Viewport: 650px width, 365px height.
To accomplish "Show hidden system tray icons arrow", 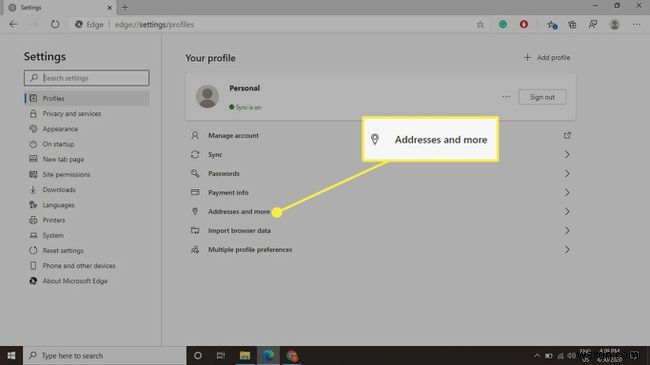I will coord(537,355).
